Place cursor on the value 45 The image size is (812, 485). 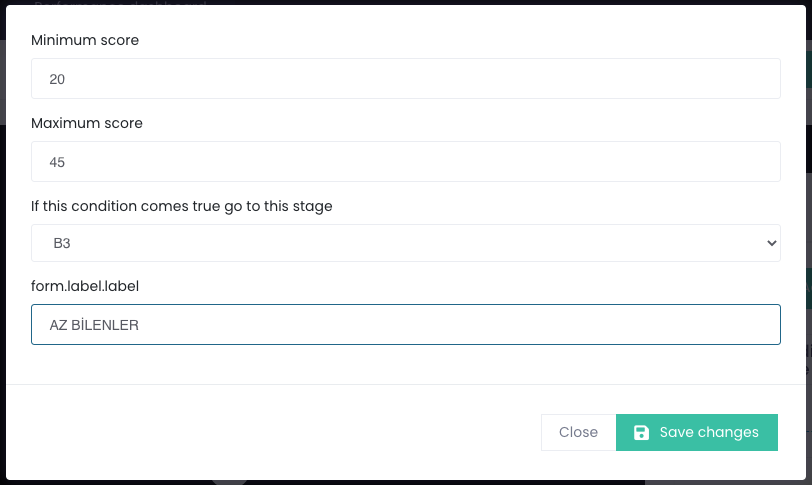click(x=57, y=162)
